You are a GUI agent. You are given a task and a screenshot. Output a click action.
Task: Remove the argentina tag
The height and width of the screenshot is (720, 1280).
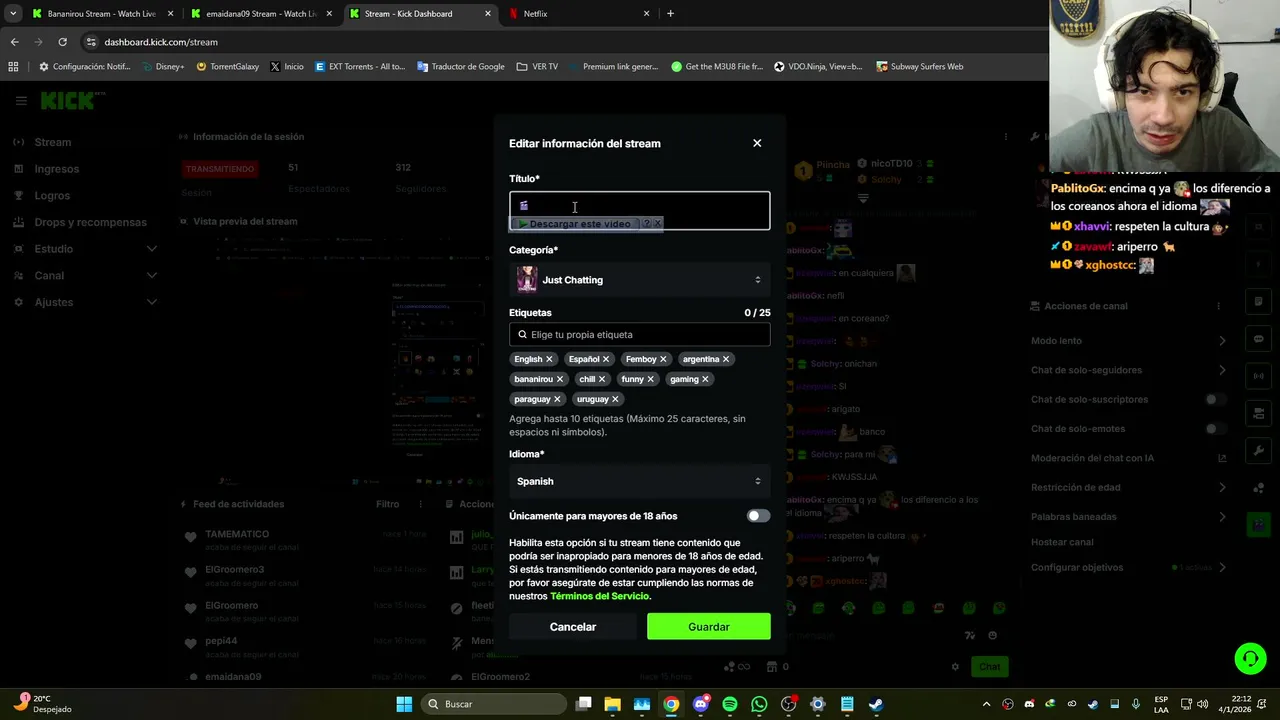pos(726,359)
